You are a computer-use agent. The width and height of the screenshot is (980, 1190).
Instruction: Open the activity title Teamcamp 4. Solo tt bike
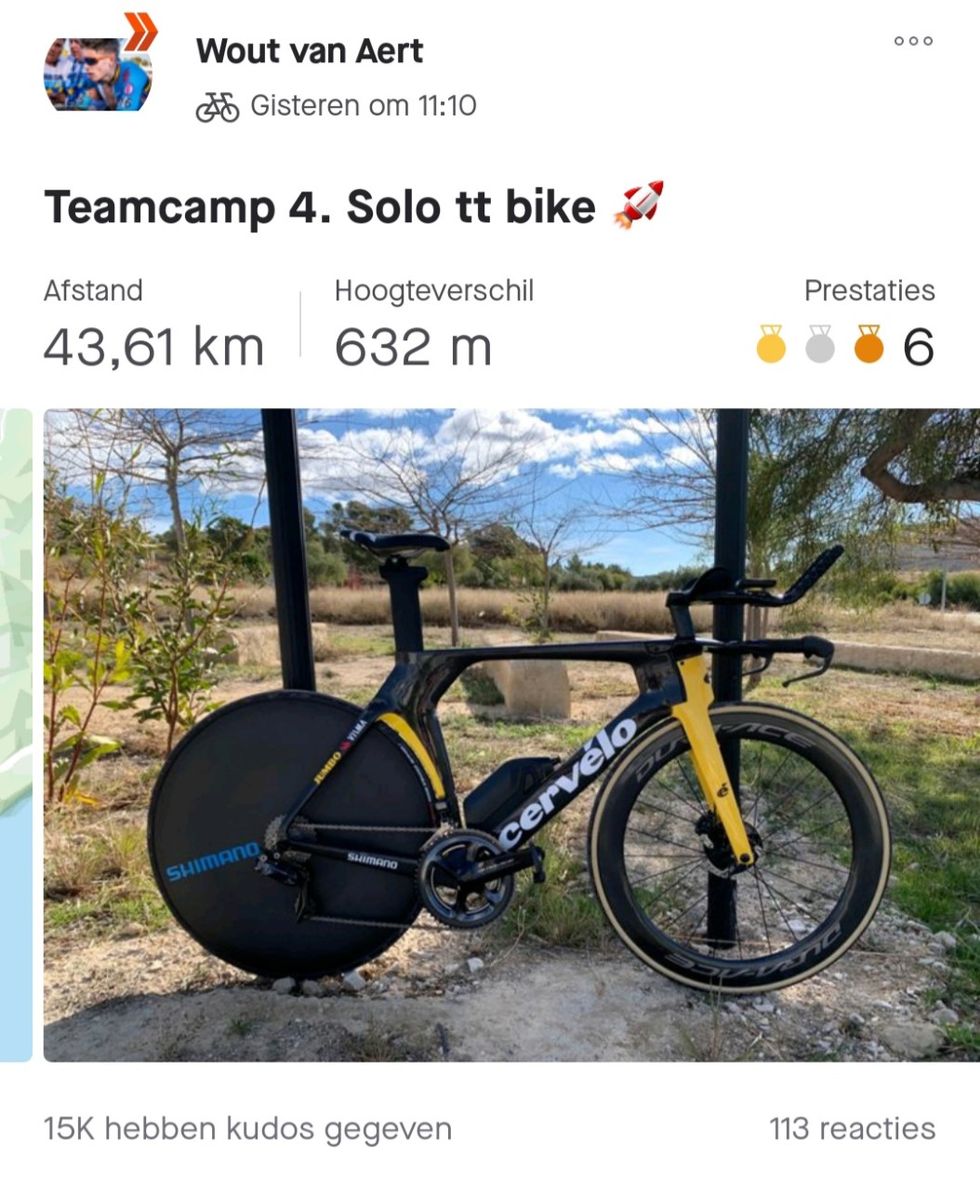pos(320,206)
